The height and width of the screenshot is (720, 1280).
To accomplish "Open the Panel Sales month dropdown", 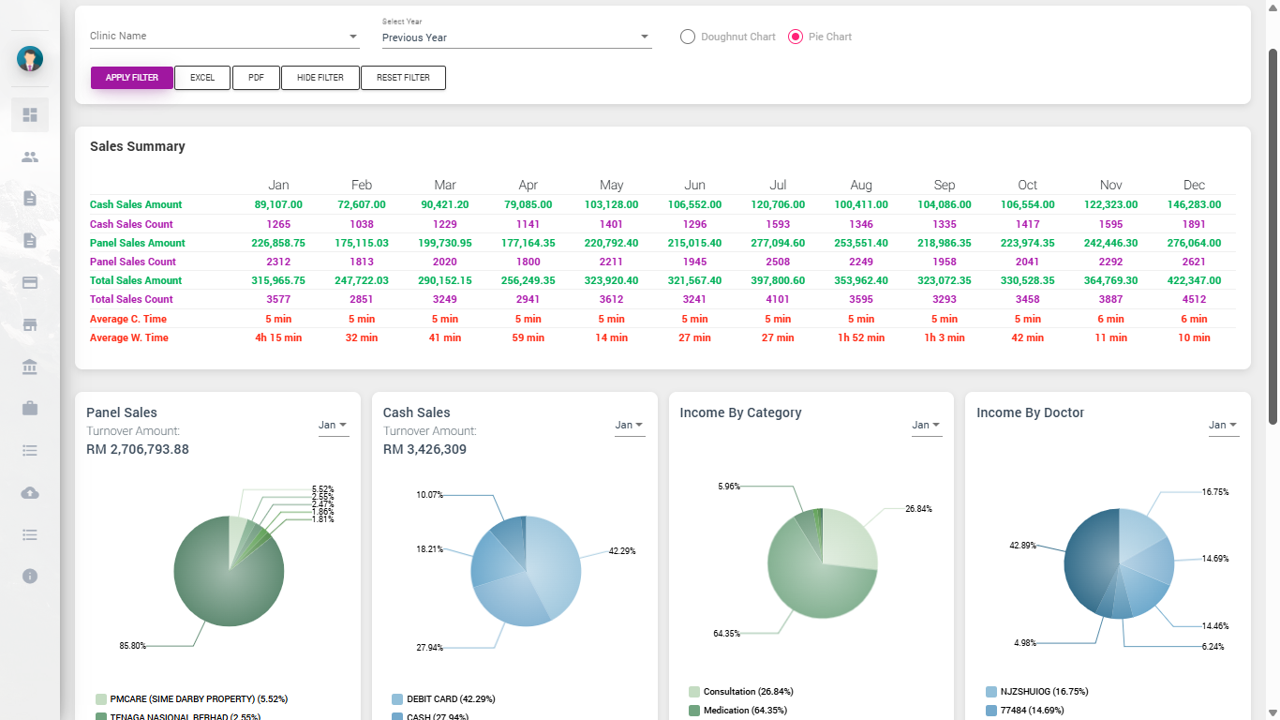I will click(x=333, y=426).
